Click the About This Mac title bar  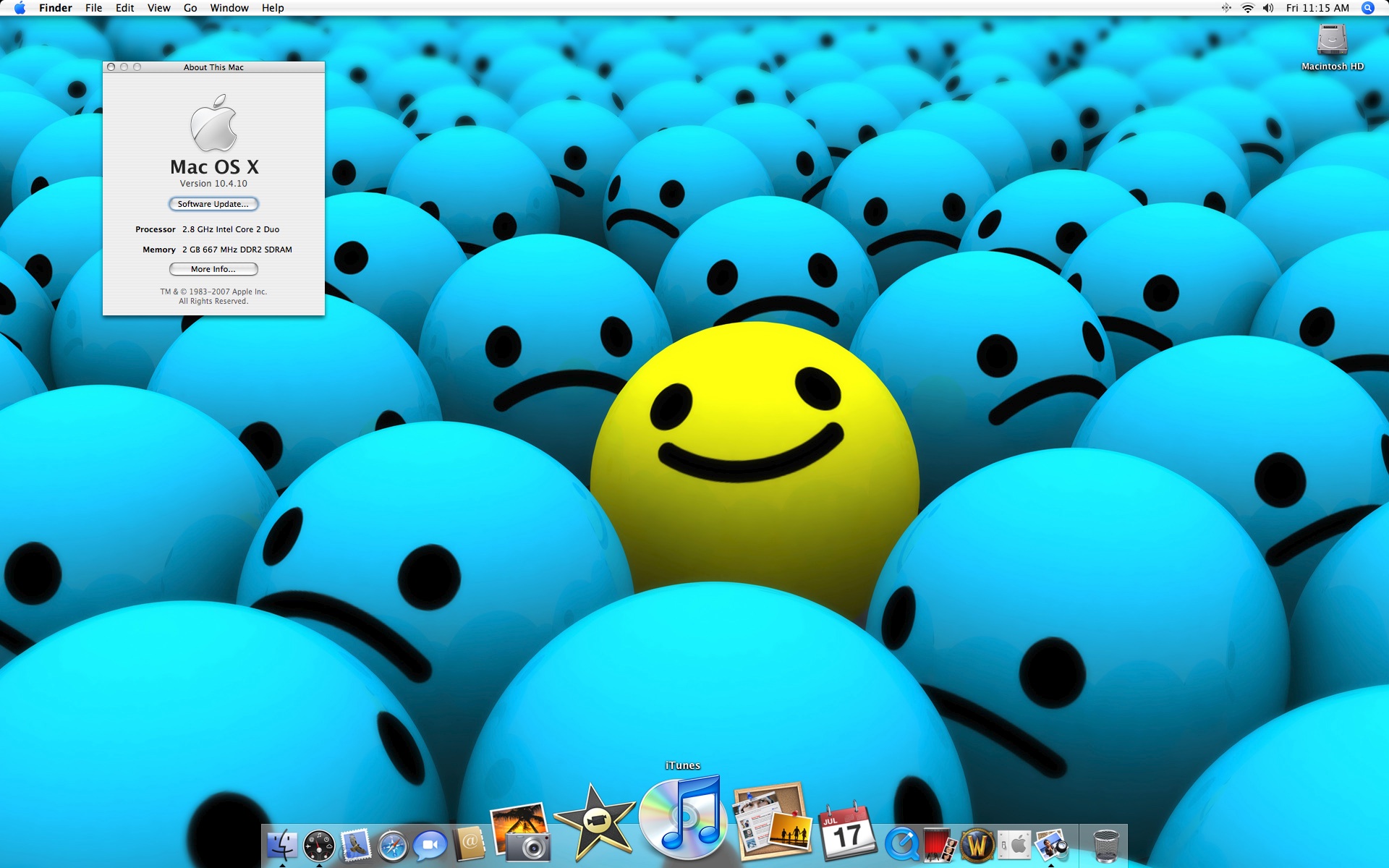[x=213, y=67]
